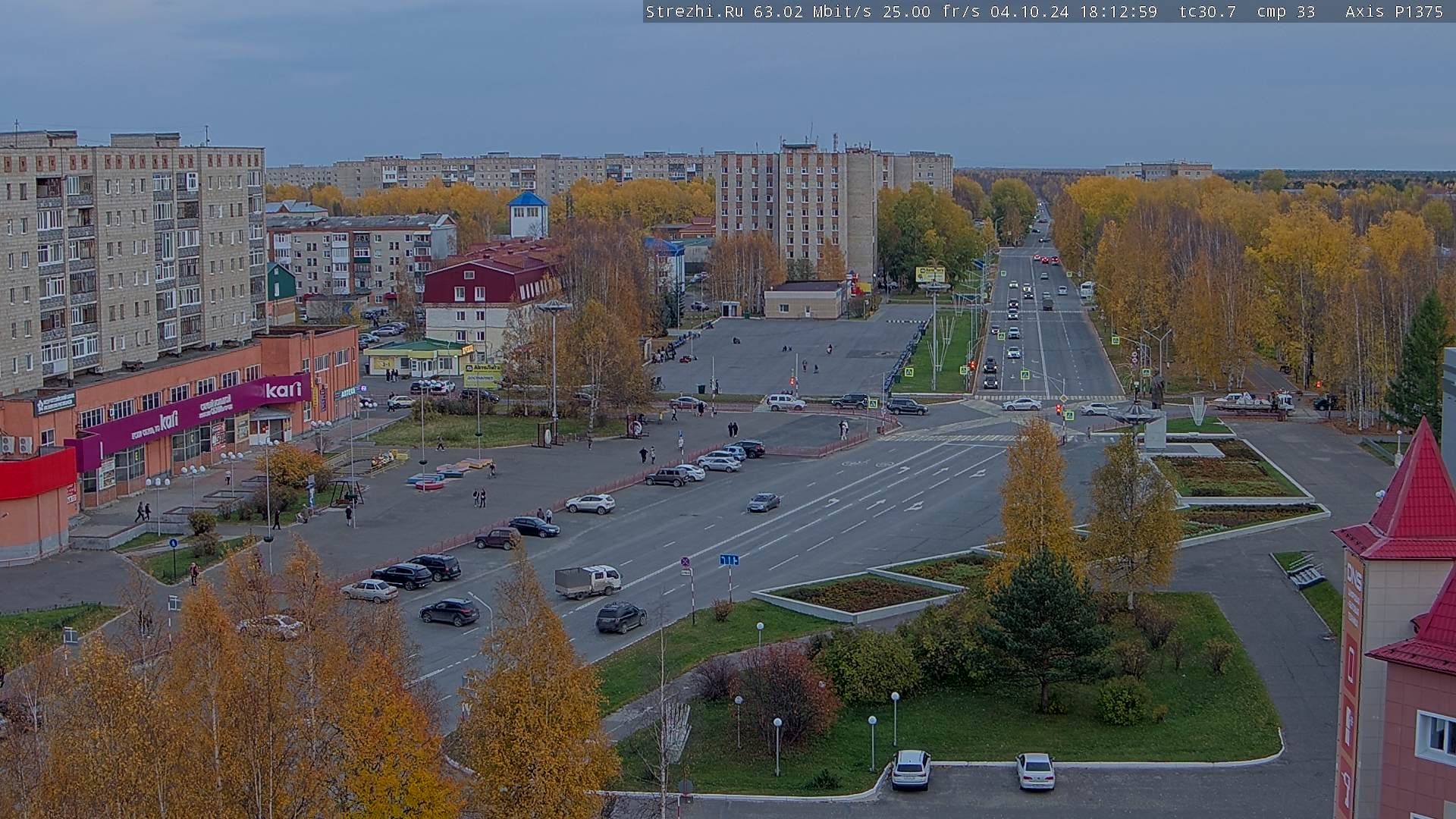1456x819 pixels.
Task: Click the Strezhi.Ru overlay text
Action: (694, 11)
